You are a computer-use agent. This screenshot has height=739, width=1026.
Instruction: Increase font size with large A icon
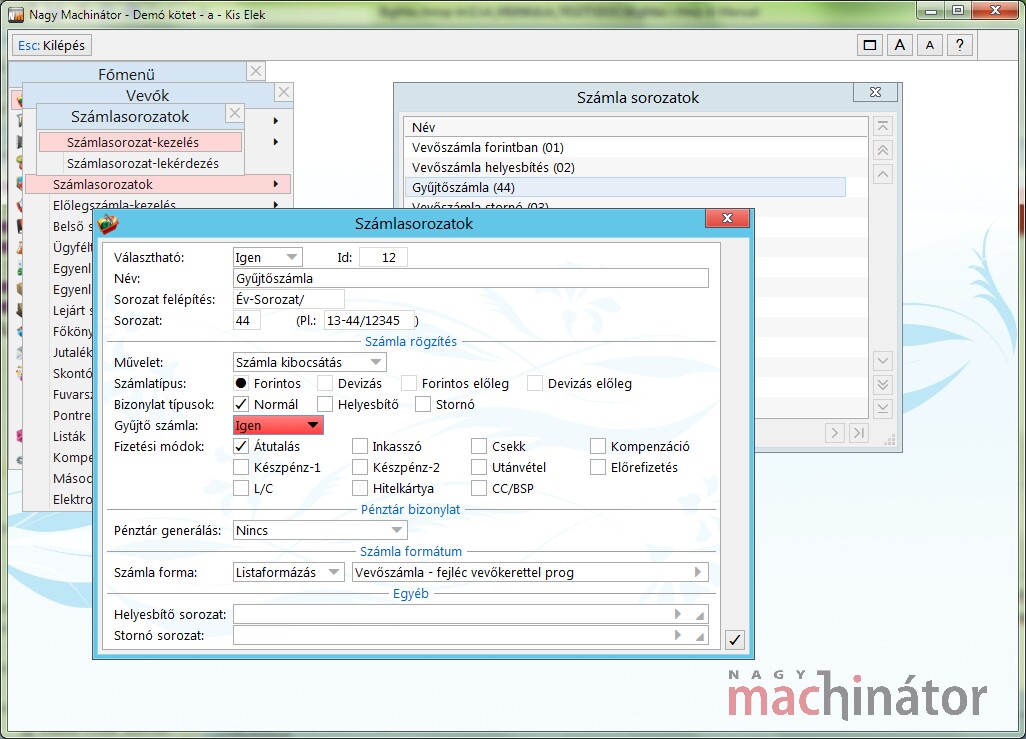900,45
